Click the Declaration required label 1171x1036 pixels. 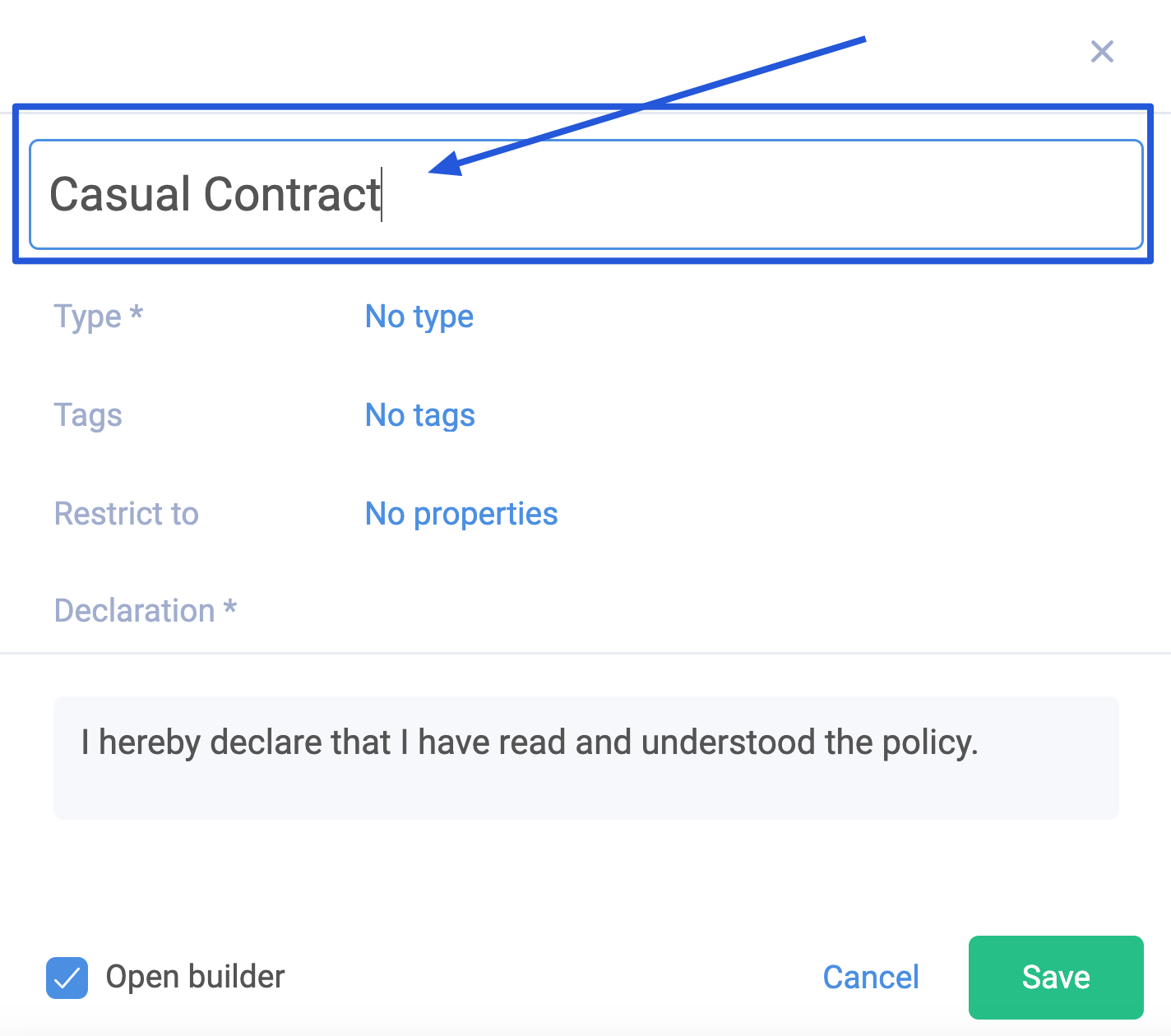tap(145, 611)
